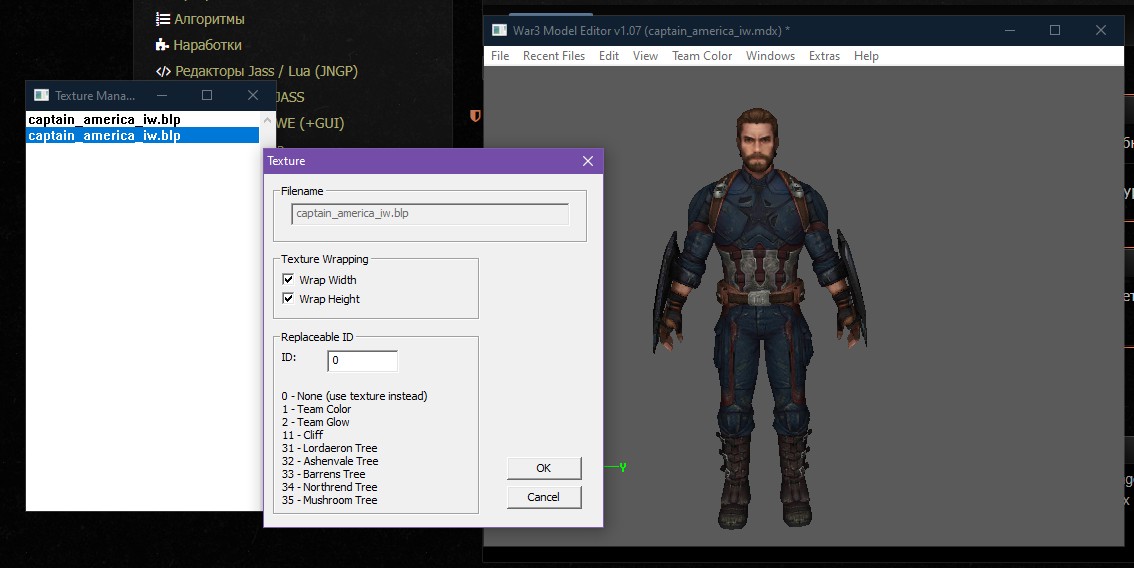Click the '32 - Ashenvale Tree' text
This screenshot has height=568, width=1134.
330,461
